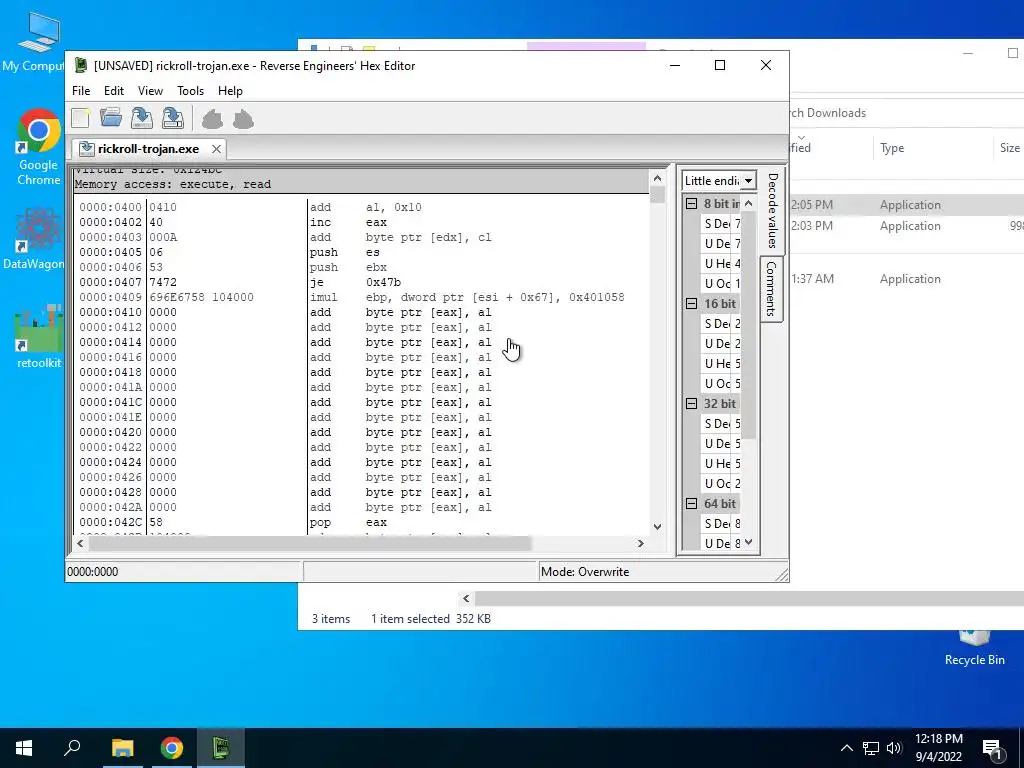Click the Open file folder icon
Screen dimensions: 1024x768
[111, 118]
